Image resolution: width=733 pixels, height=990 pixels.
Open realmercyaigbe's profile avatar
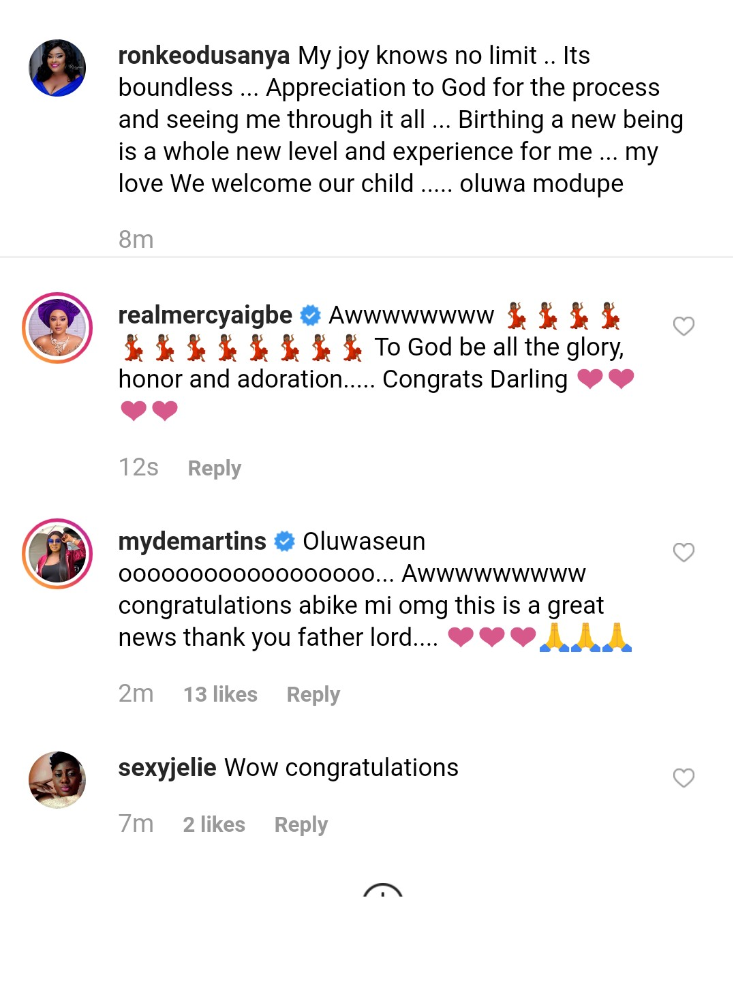click(57, 329)
